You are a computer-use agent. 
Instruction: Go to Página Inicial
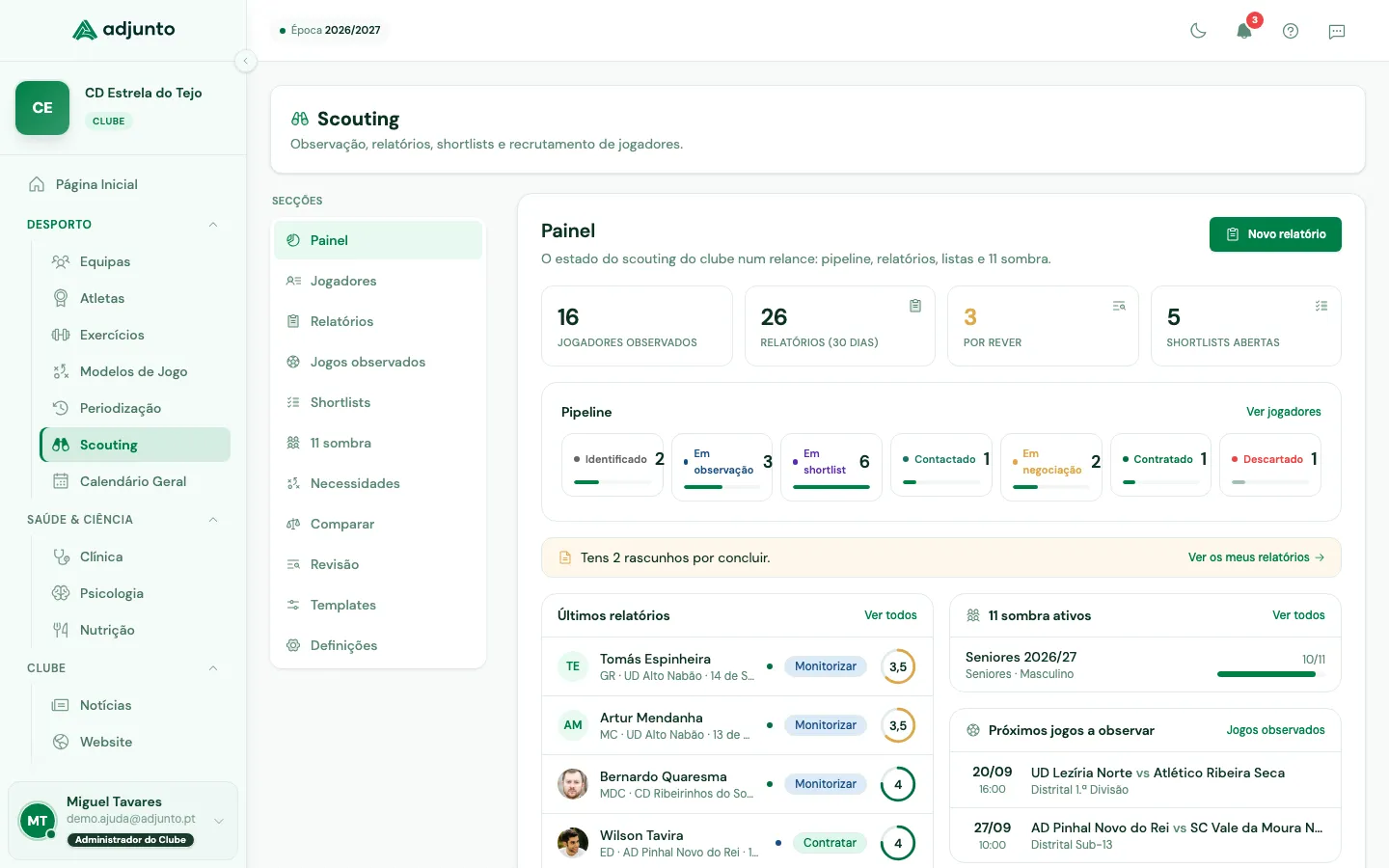tap(123, 184)
